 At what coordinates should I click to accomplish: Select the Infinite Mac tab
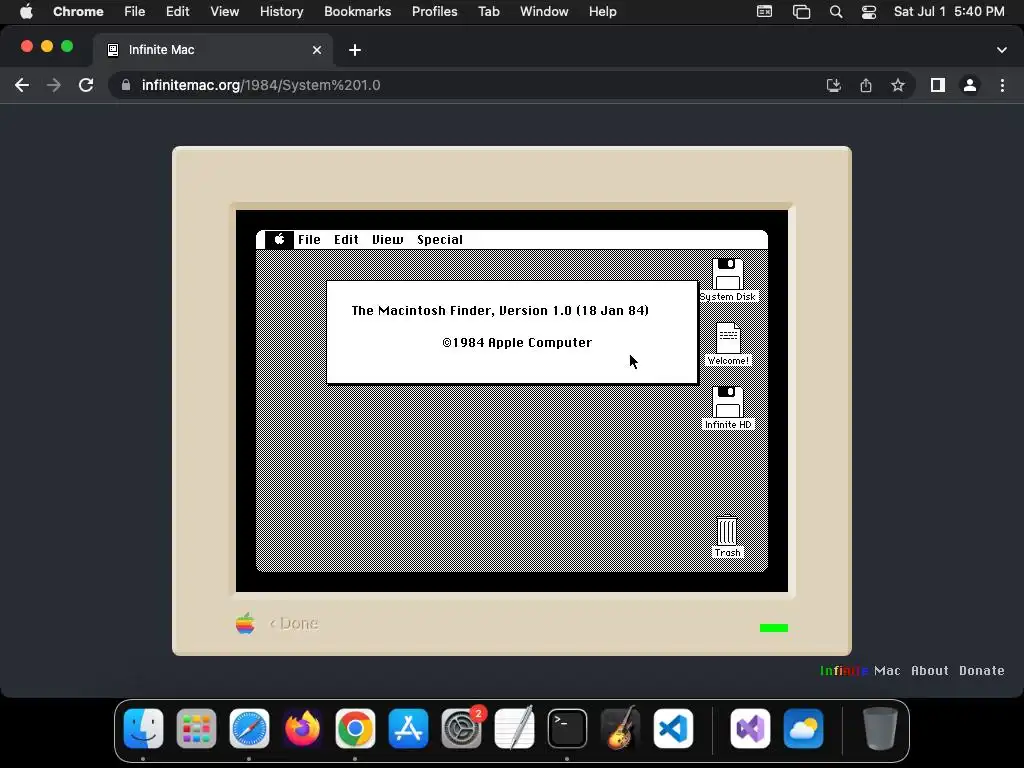click(214, 50)
